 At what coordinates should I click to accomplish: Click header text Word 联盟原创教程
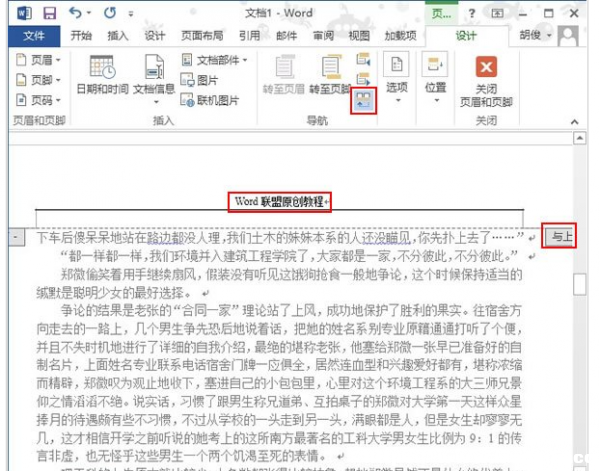tap(279, 202)
